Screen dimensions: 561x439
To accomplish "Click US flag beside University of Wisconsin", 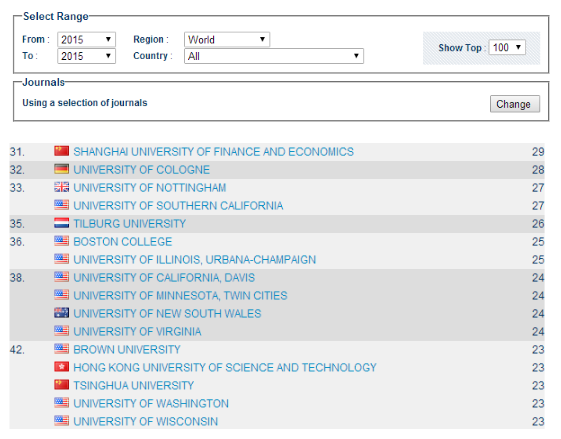I will coord(62,420).
